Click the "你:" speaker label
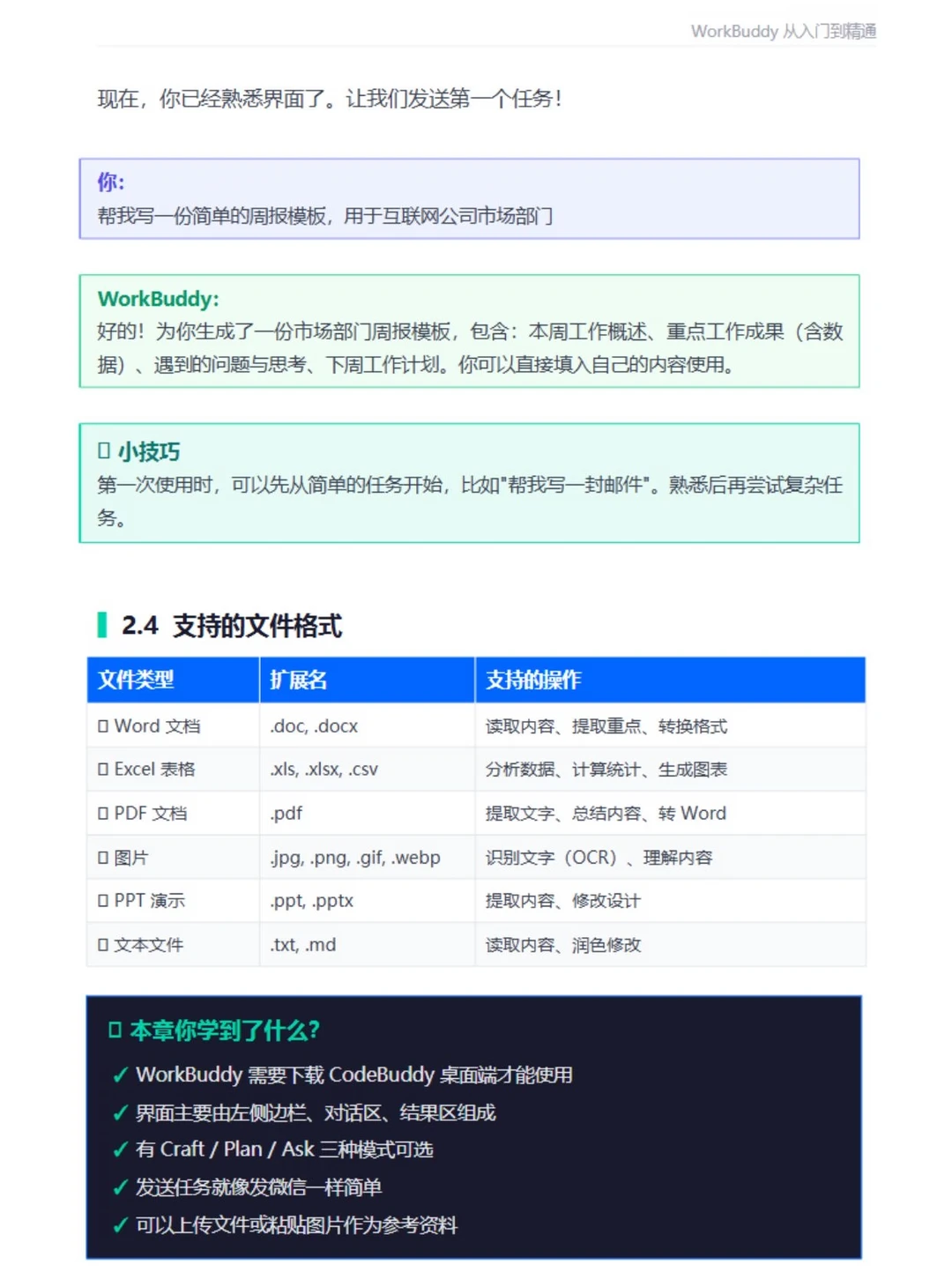Viewport: 952px width, 1272px height. (x=111, y=182)
